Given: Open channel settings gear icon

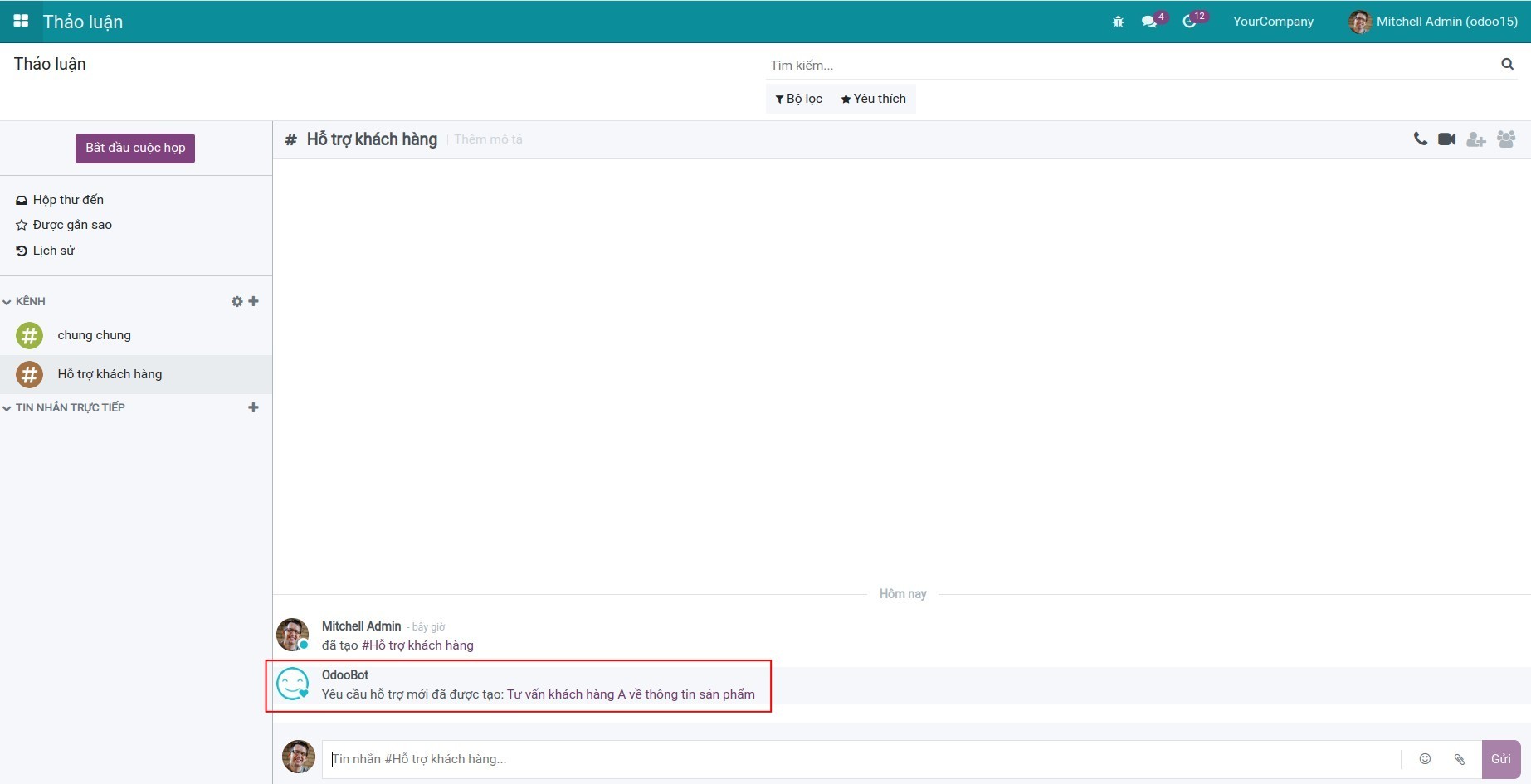Looking at the screenshot, I should (x=236, y=301).
